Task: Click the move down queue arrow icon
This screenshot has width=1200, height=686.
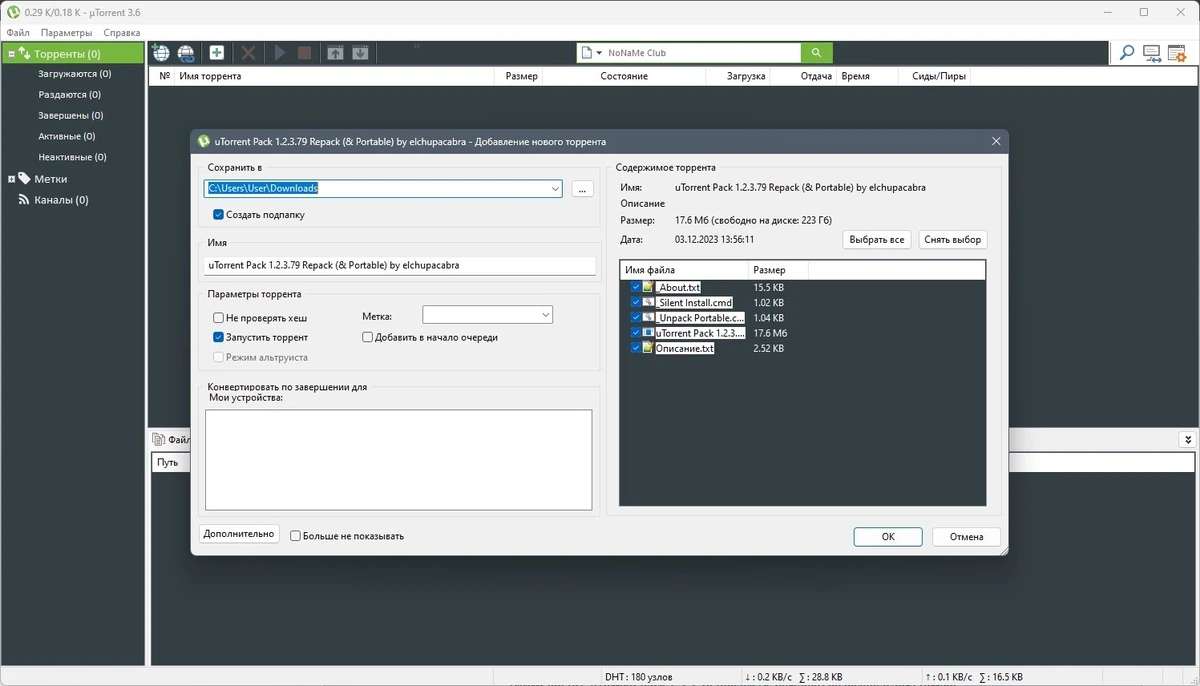Action: click(360, 53)
